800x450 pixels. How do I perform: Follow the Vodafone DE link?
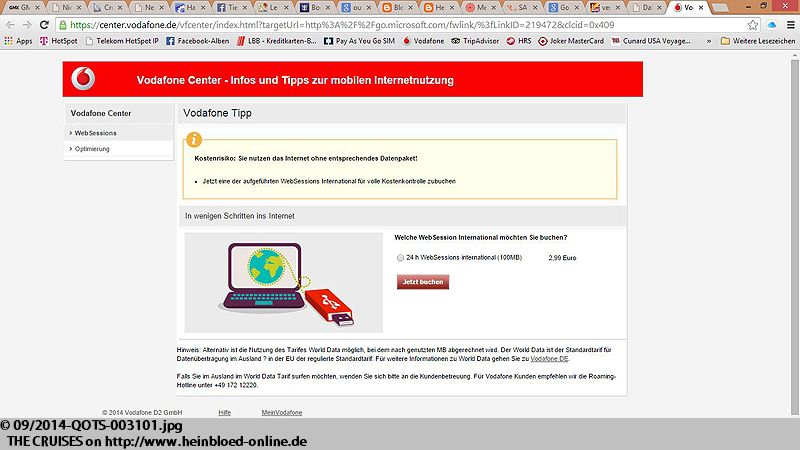pyautogui.click(x=549, y=359)
